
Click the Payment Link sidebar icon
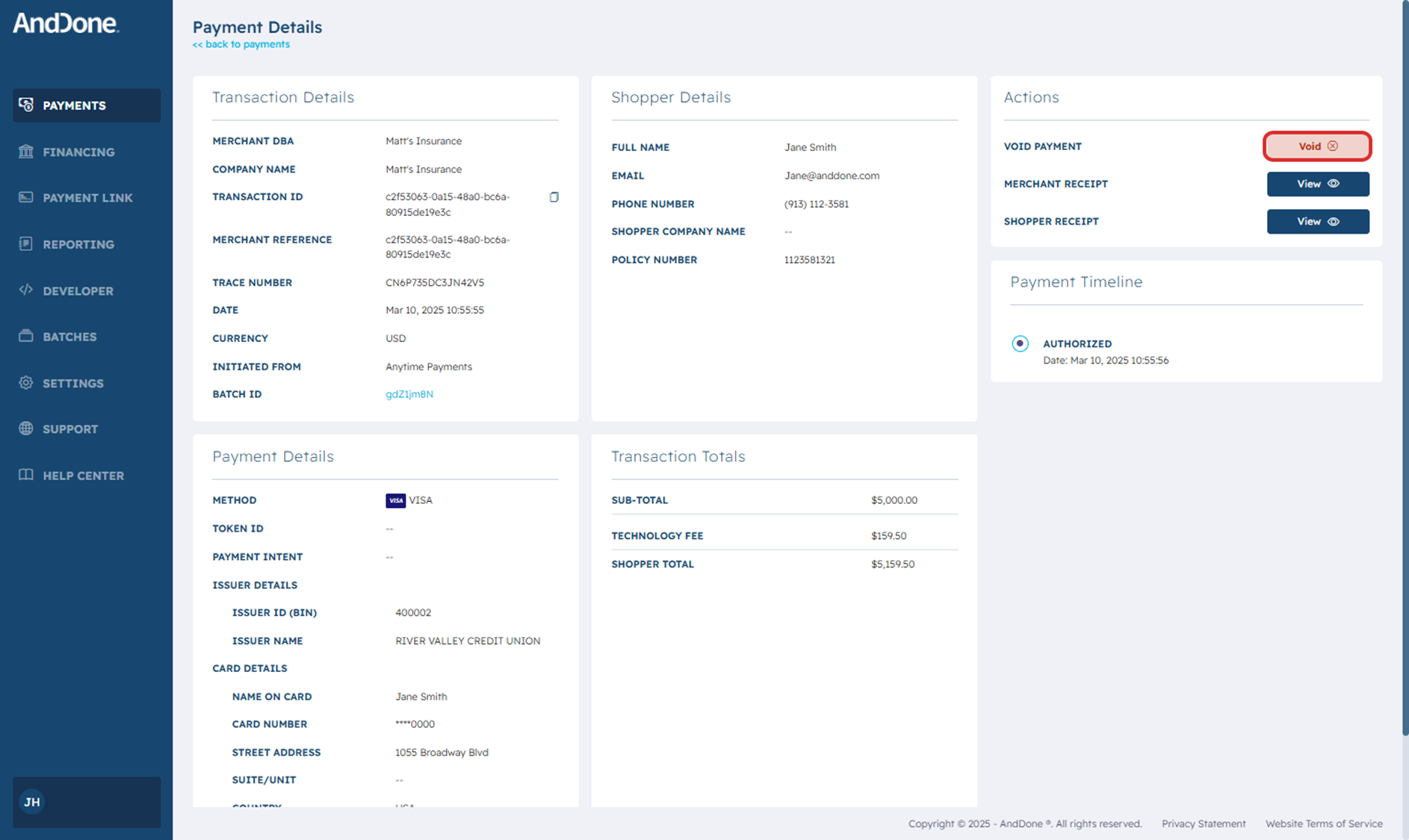[26, 197]
